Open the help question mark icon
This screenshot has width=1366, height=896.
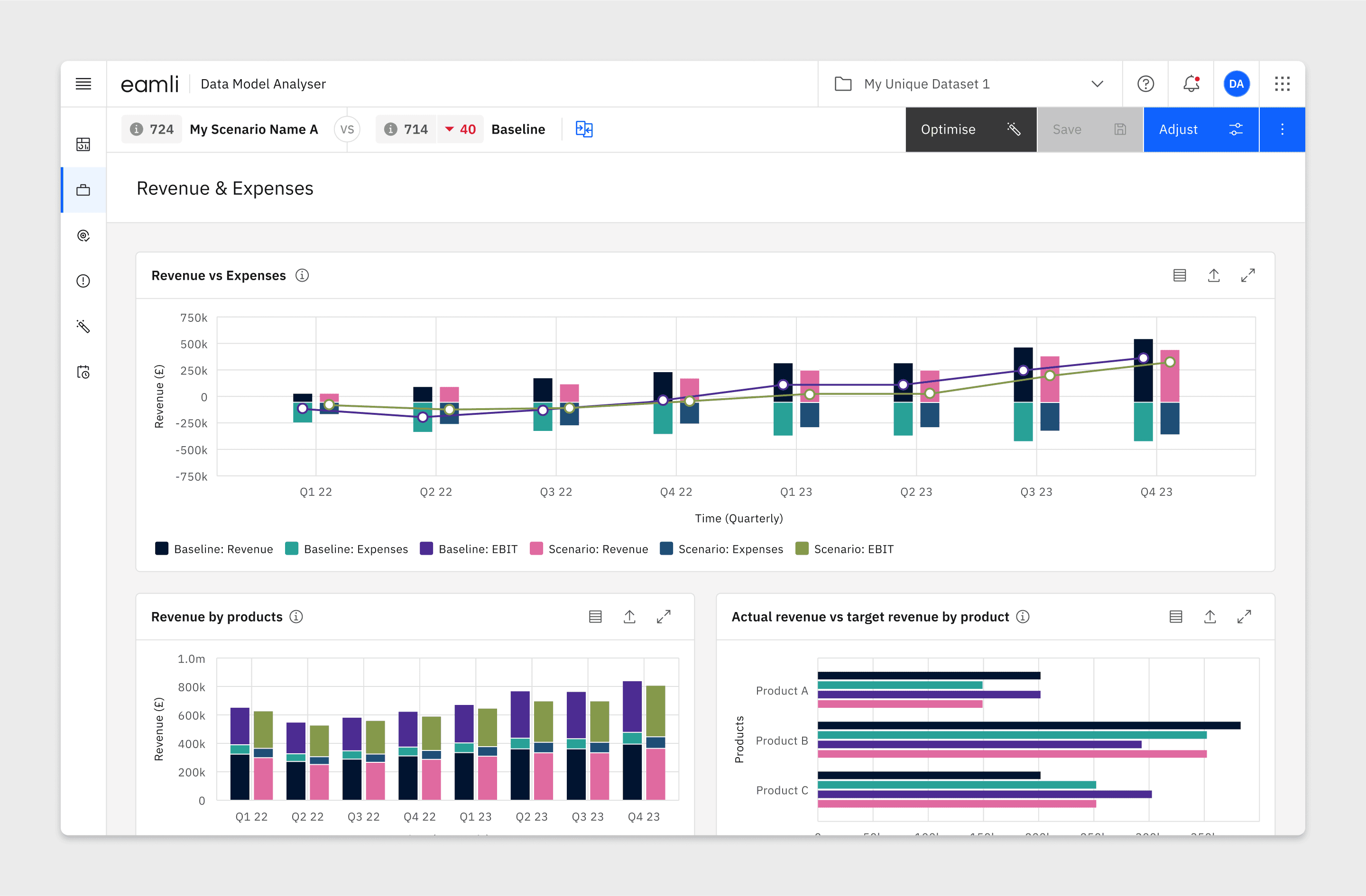(x=1145, y=84)
